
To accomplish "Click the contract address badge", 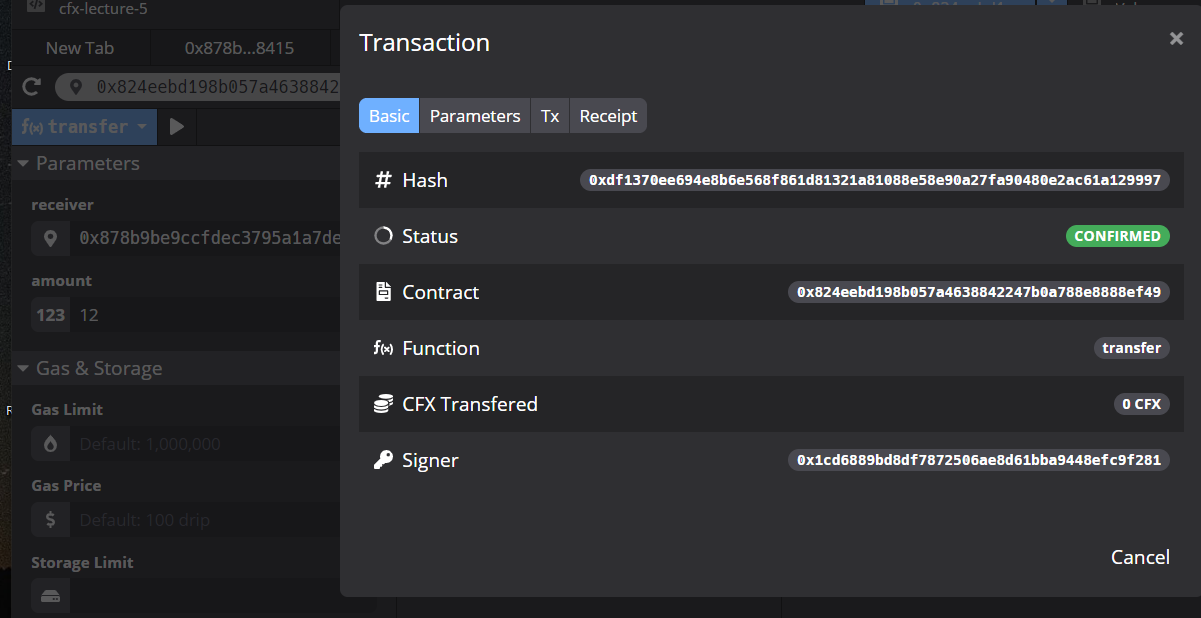I will pyautogui.click(x=978, y=292).
